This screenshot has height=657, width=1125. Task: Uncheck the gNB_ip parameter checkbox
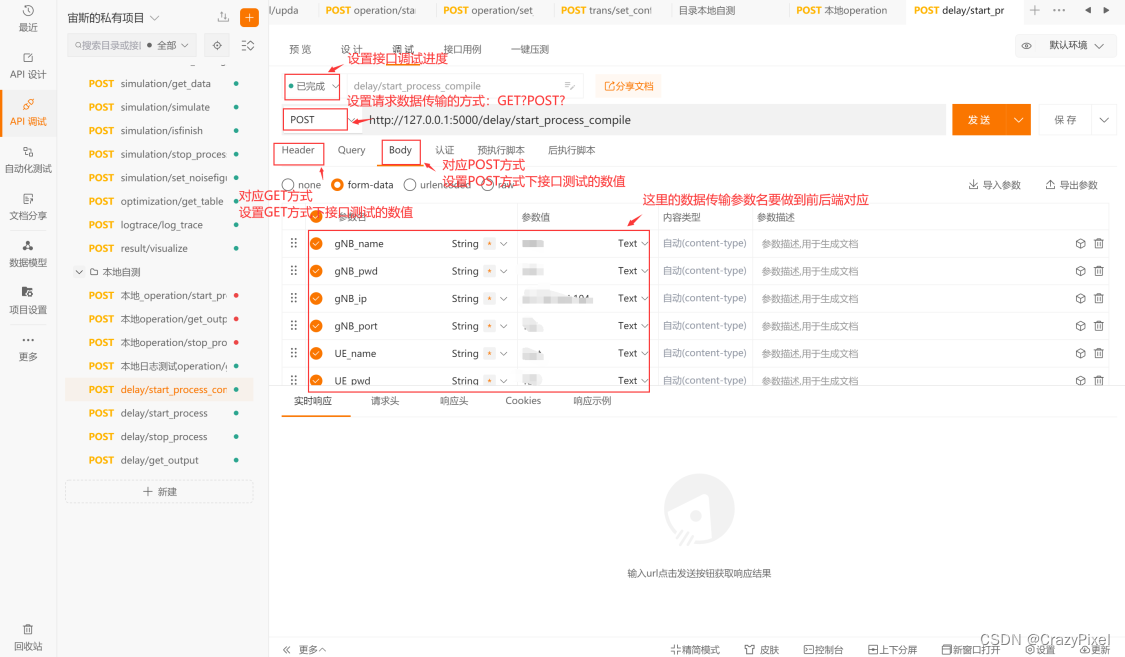(316, 298)
